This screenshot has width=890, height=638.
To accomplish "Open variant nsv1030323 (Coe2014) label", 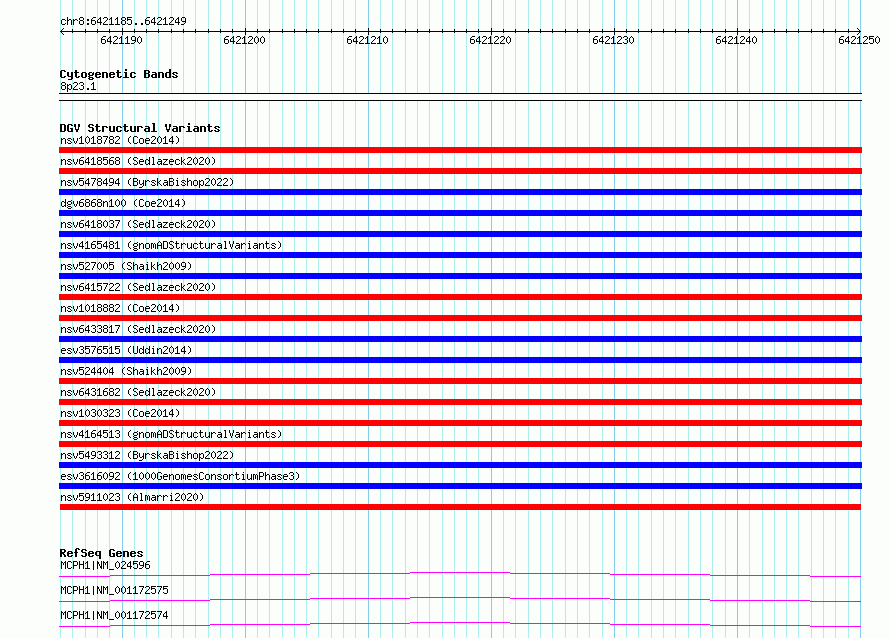I will coord(120,413).
